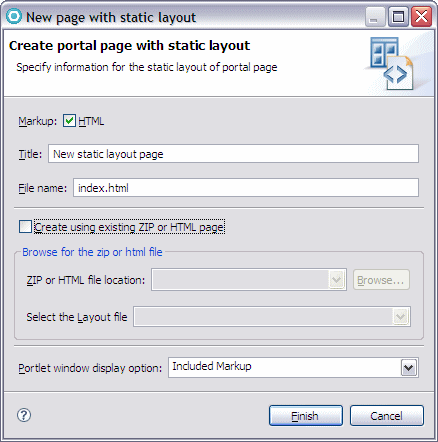438x442 pixels.
Task: Enable Create using existing ZIP or HTML page
Action: [x=25, y=227]
